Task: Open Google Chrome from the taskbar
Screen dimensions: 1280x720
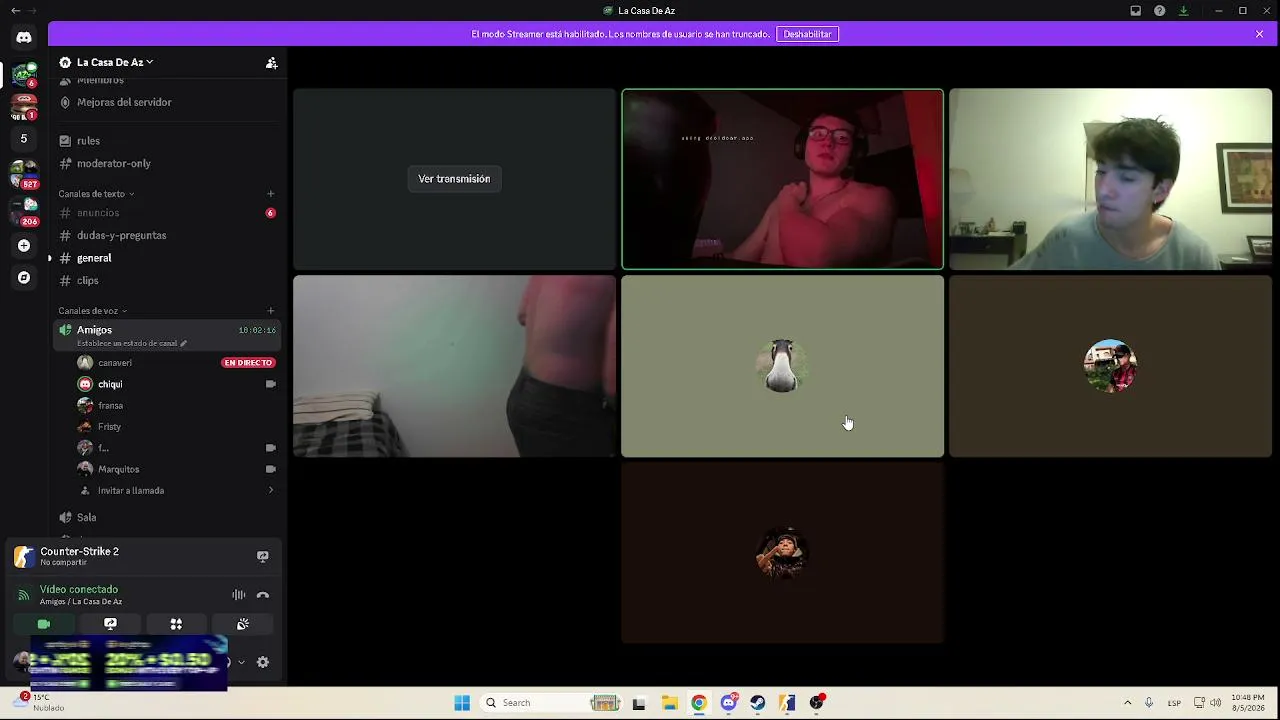Action: tap(699, 703)
